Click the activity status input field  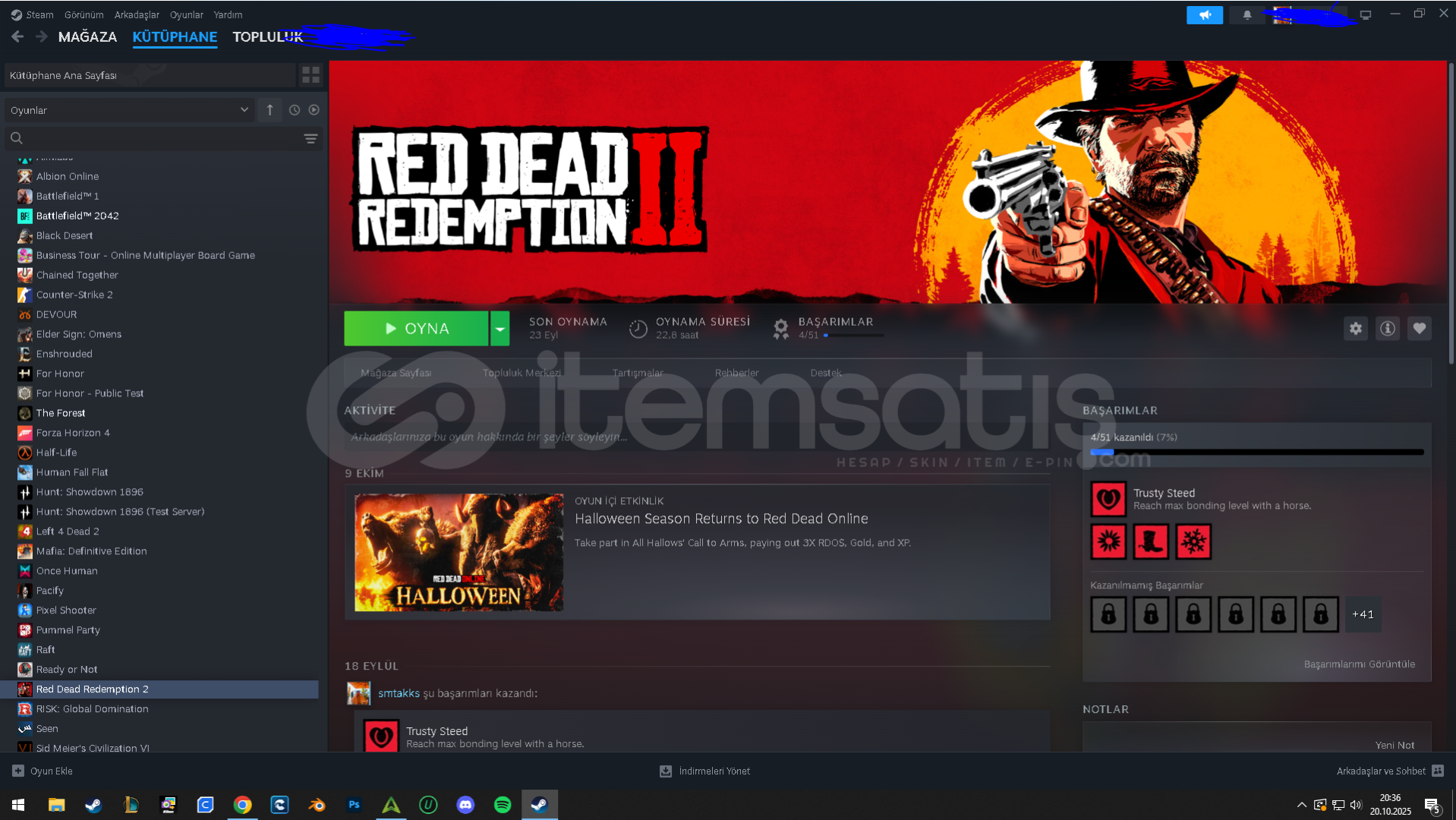pyautogui.click(x=697, y=437)
